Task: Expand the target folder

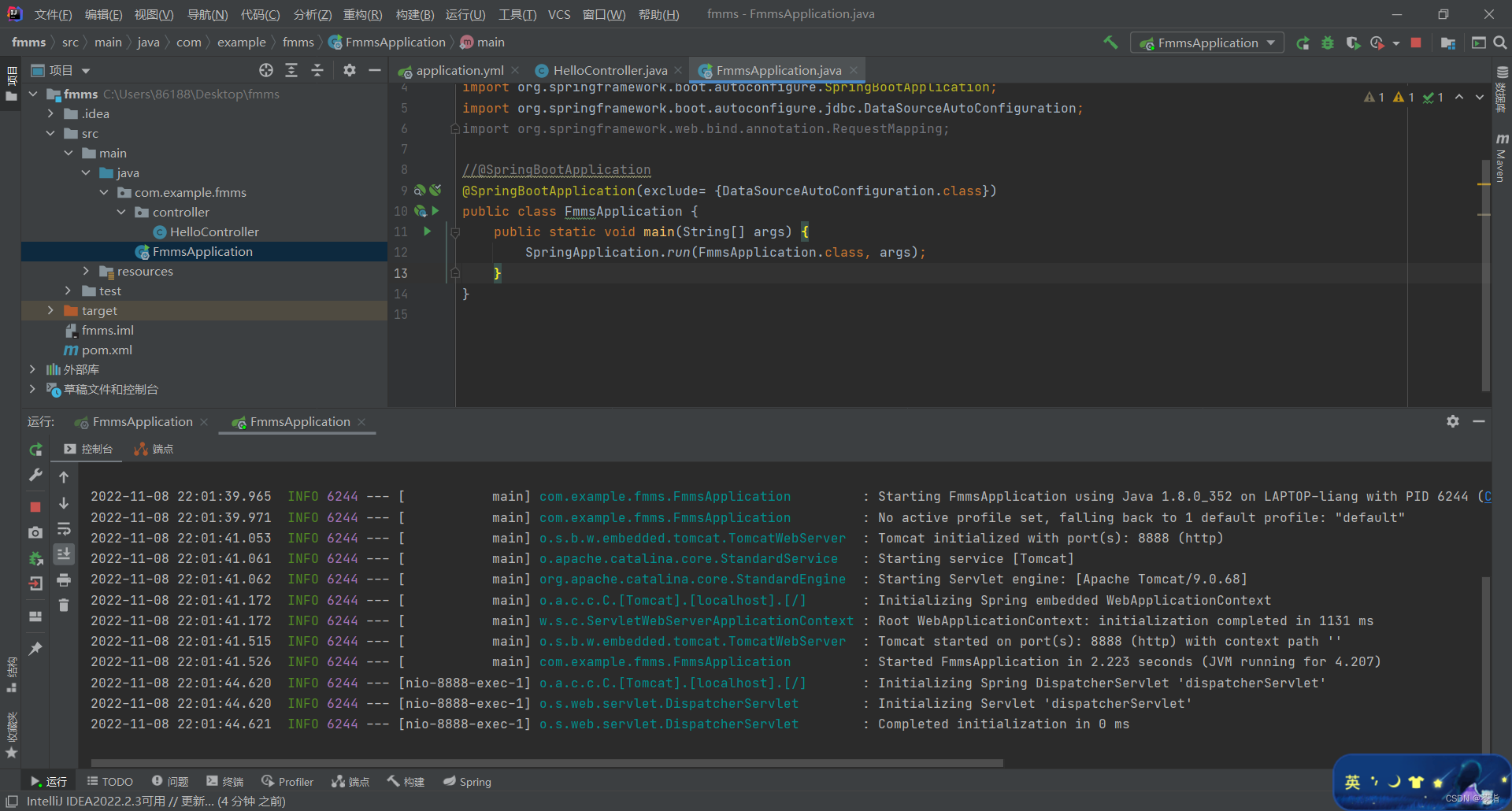Action: pos(50,310)
